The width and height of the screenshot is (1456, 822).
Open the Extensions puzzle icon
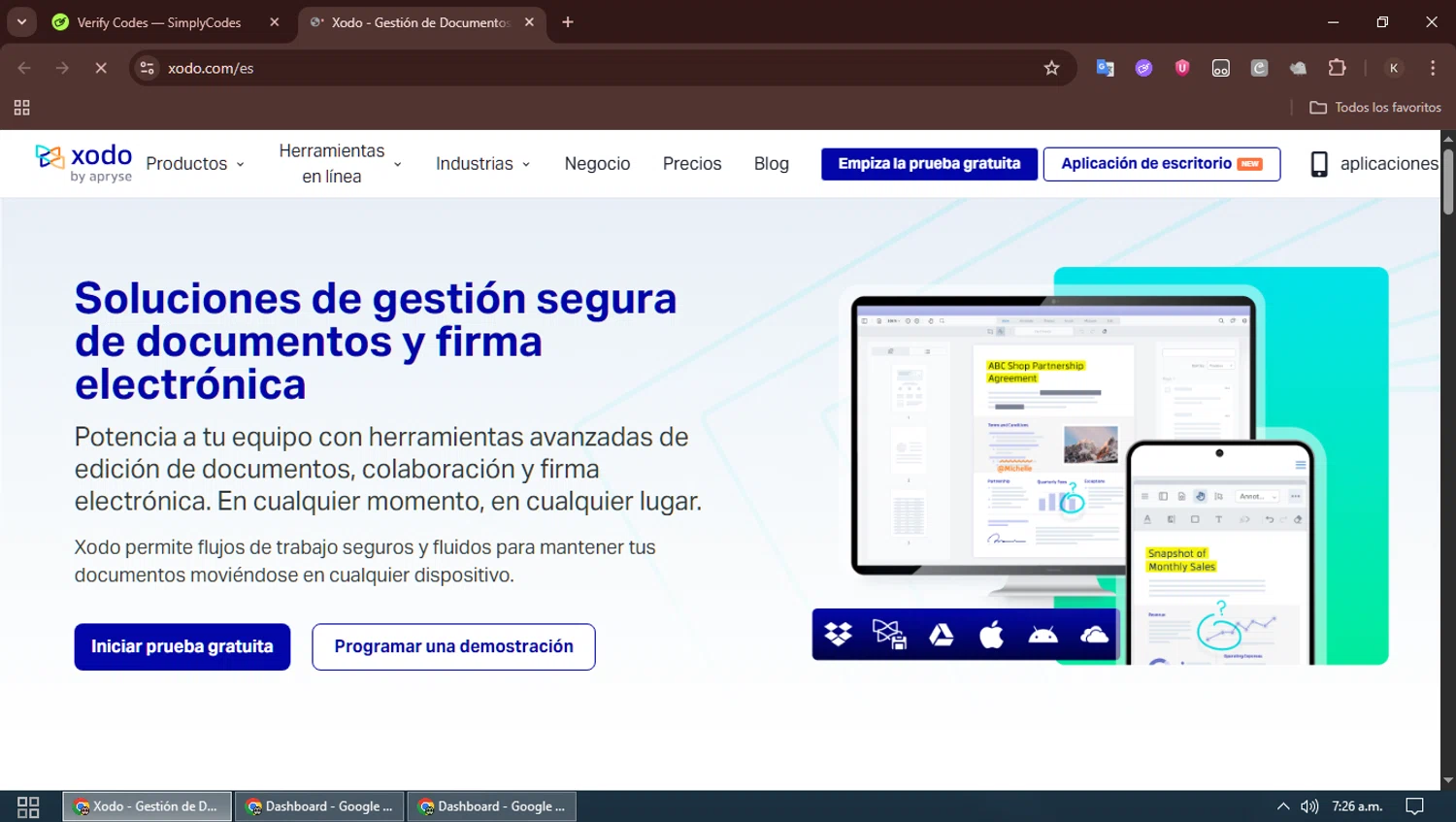click(x=1337, y=68)
